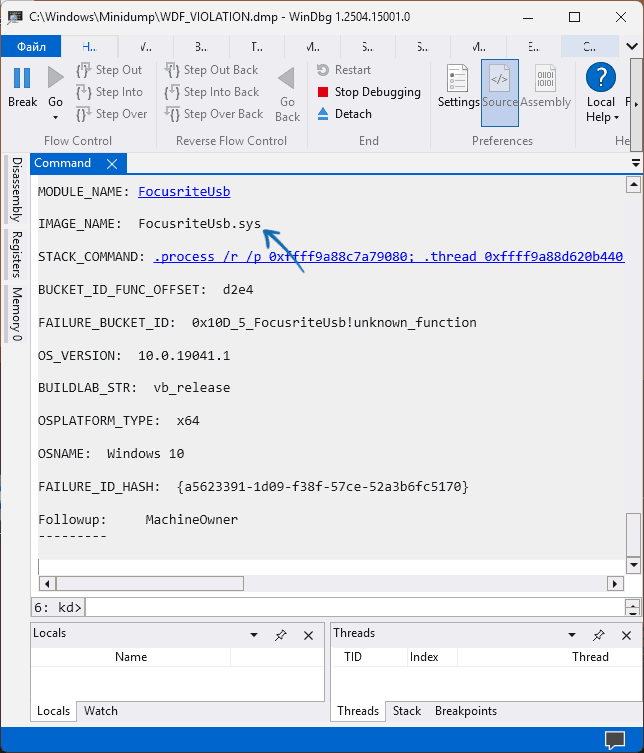Click the Local Help question mark icon

pos(601,77)
